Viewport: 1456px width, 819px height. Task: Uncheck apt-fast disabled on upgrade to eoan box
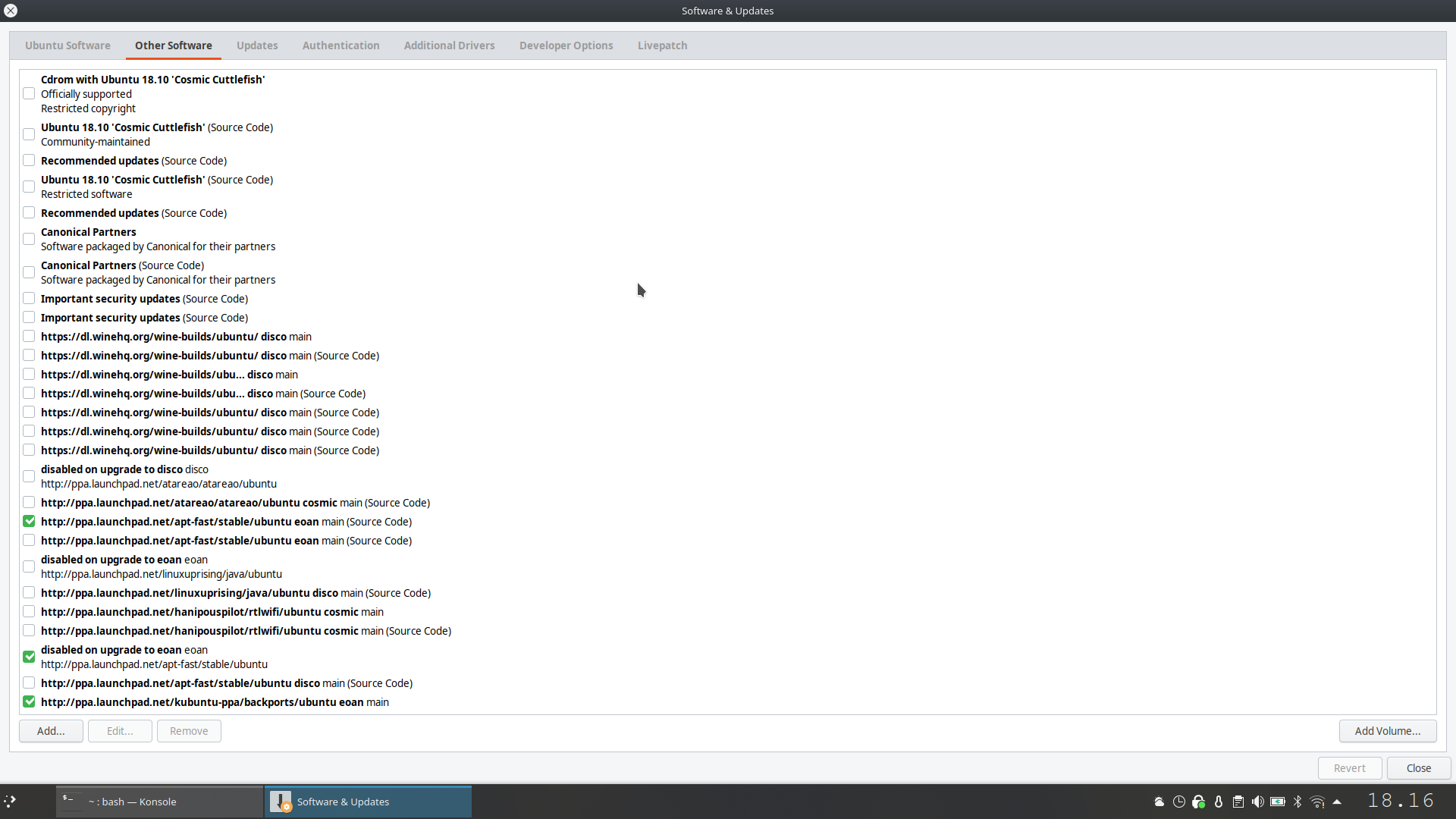click(29, 657)
